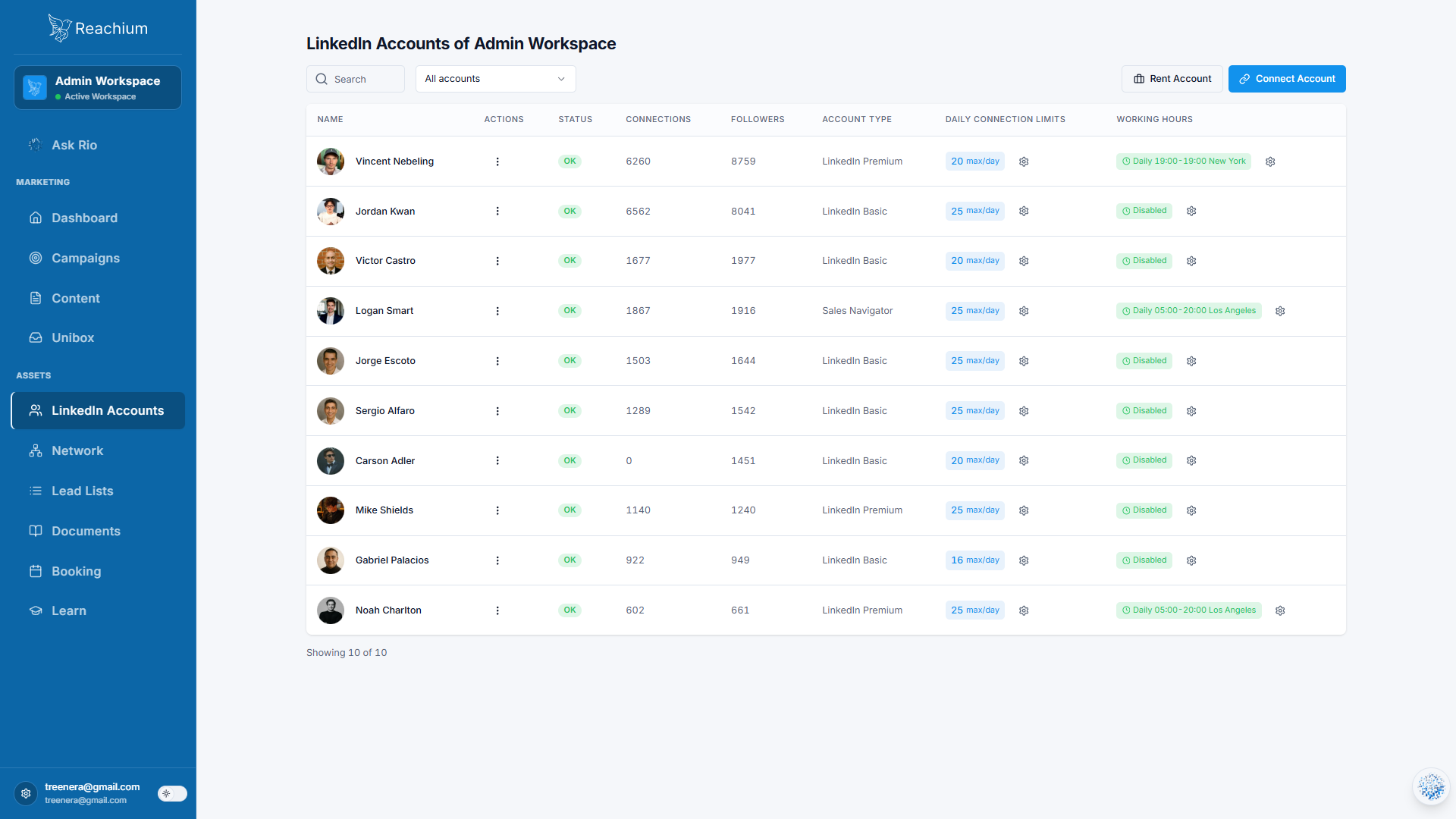Image resolution: width=1456 pixels, height=819 pixels.
Task: Open working hours gear for Noah Charlton
Action: click(x=1280, y=610)
